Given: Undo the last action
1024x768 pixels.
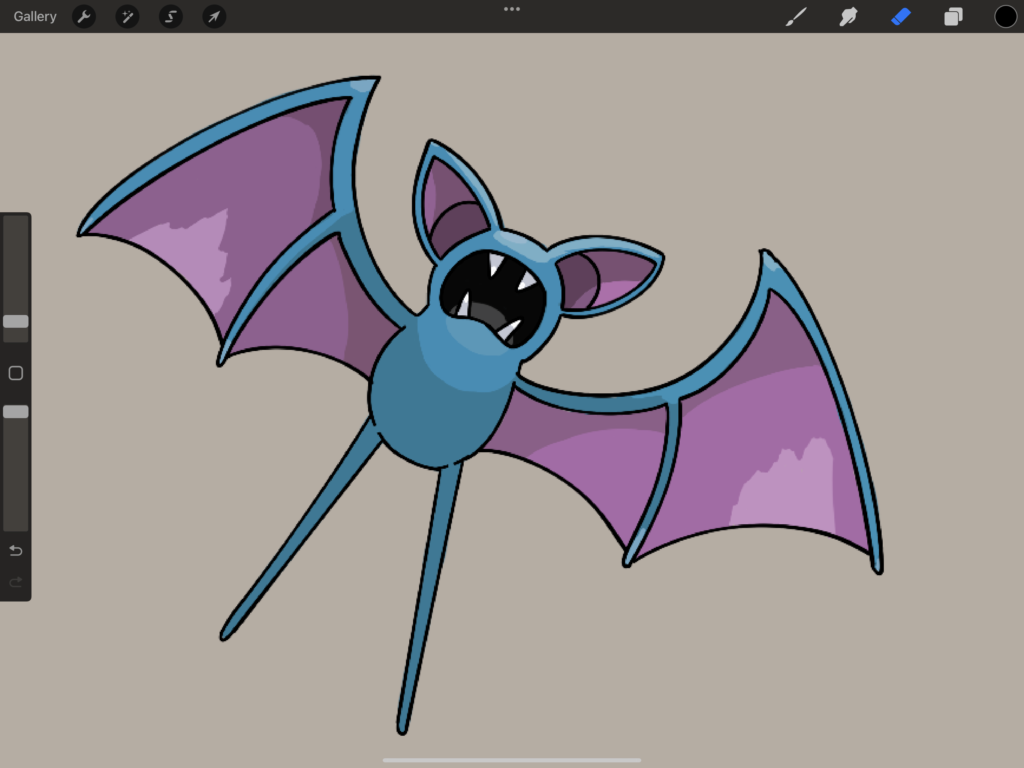Looking at the screenshot, I should (x=16, y=551).
